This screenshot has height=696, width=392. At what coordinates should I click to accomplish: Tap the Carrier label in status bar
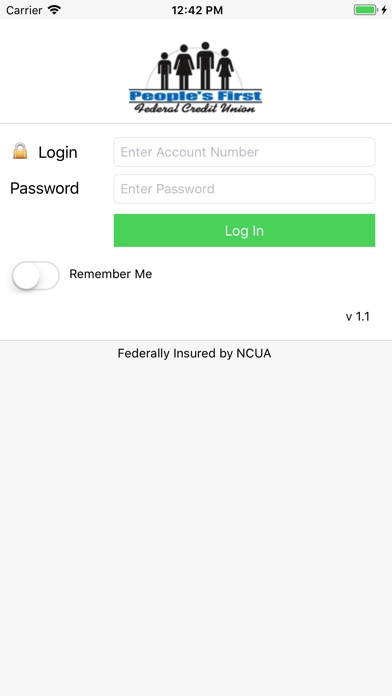[24, 10]
